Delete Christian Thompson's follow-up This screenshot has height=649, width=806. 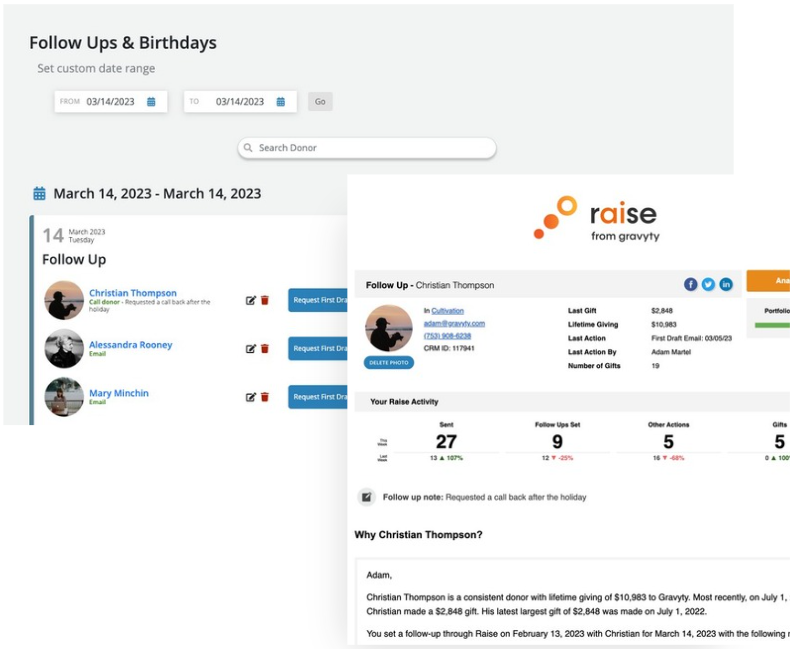coord(265,300)
